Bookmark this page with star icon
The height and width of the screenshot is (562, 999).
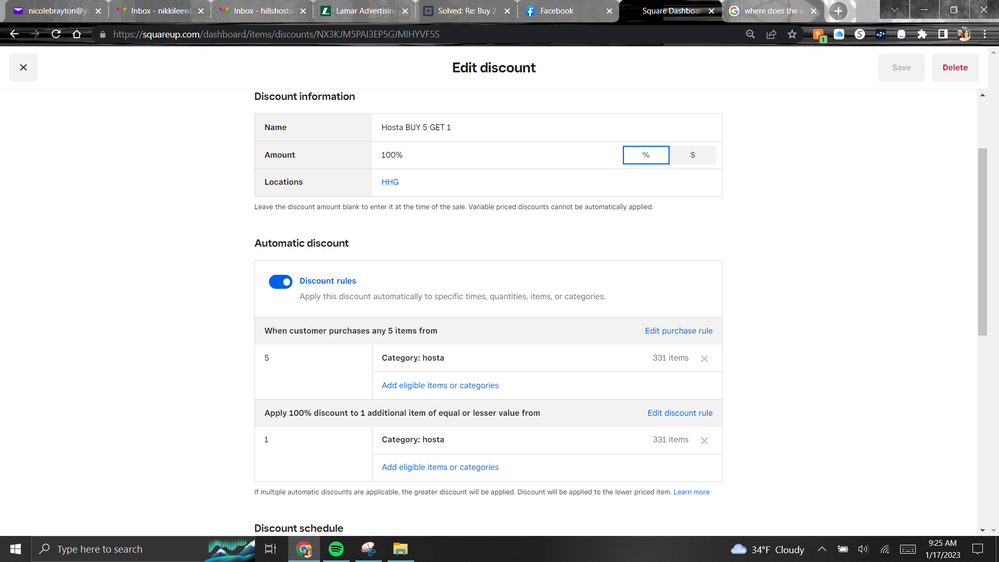pyautogui.click(x=792, y=34)
